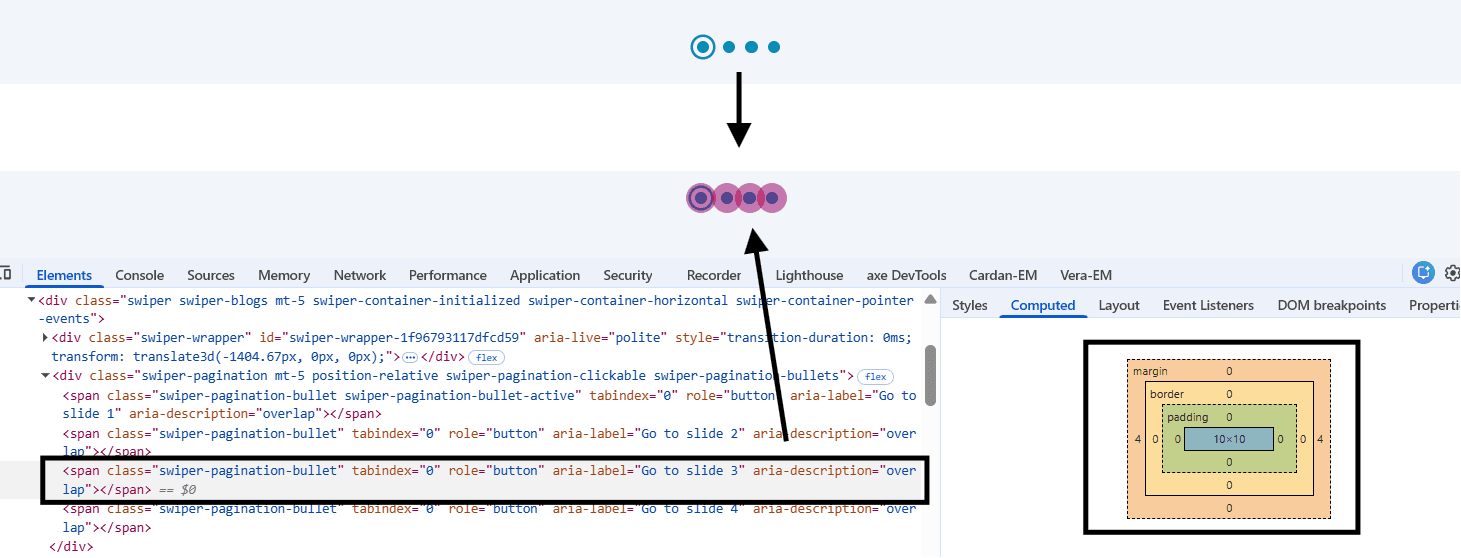Toggle flex badge on swiper-pagination row
The image size is (1461, 558).
(876, 377)
